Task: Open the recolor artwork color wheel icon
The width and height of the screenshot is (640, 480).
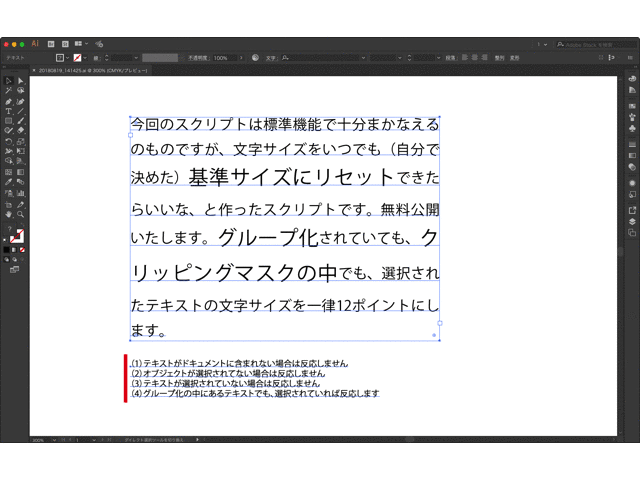Action: point(256,58)
